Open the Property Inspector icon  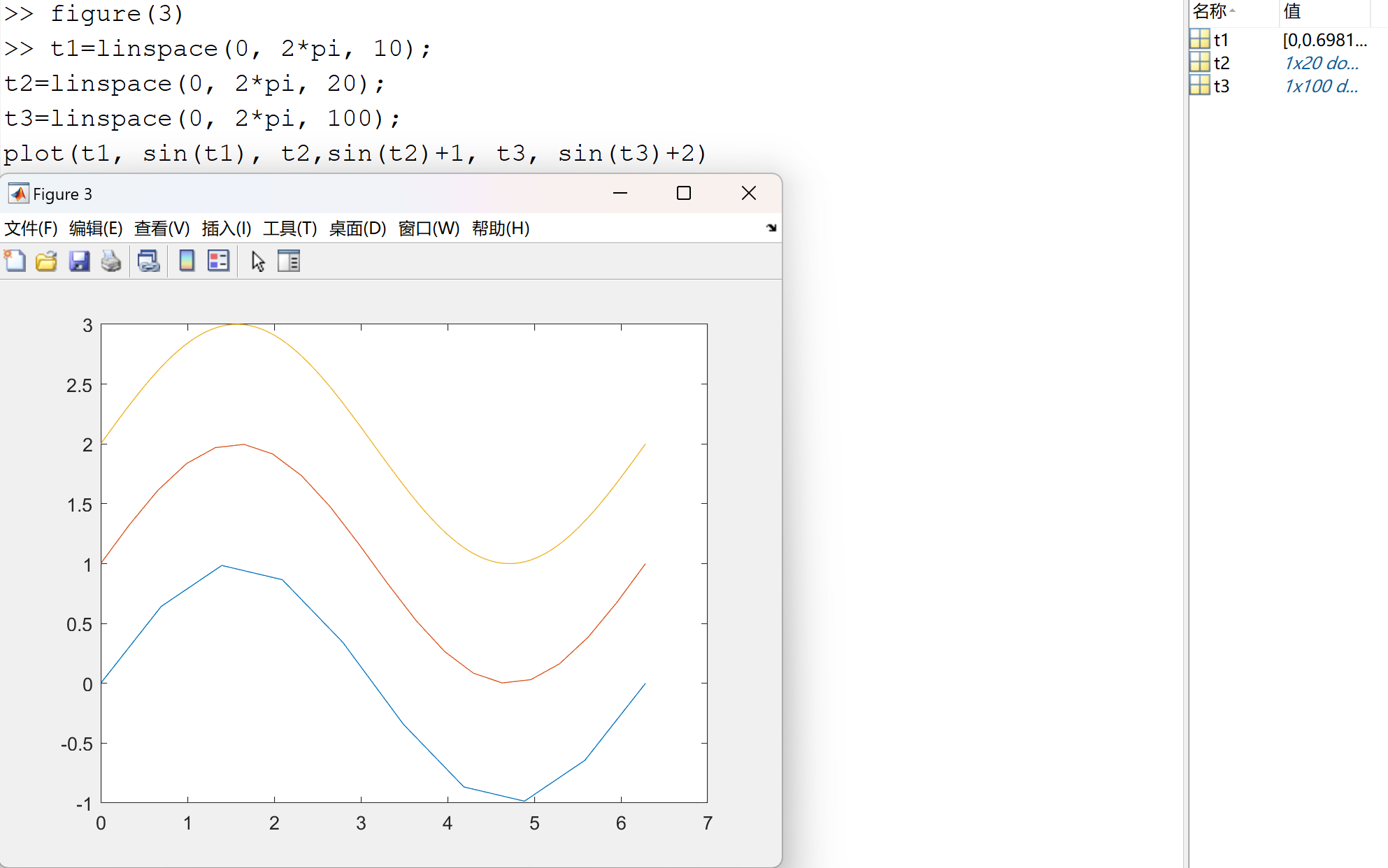coord(289,261)
